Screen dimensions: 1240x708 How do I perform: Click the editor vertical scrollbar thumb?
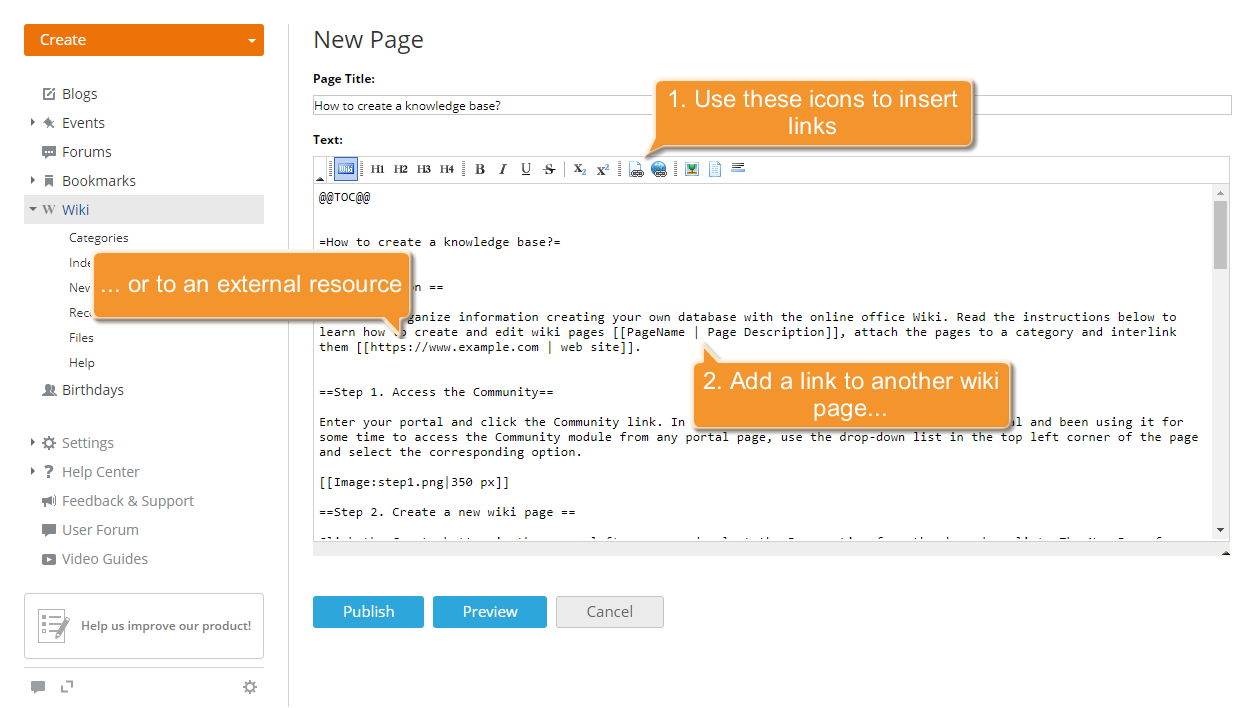pyautogui.click(x=1220, y=235)
